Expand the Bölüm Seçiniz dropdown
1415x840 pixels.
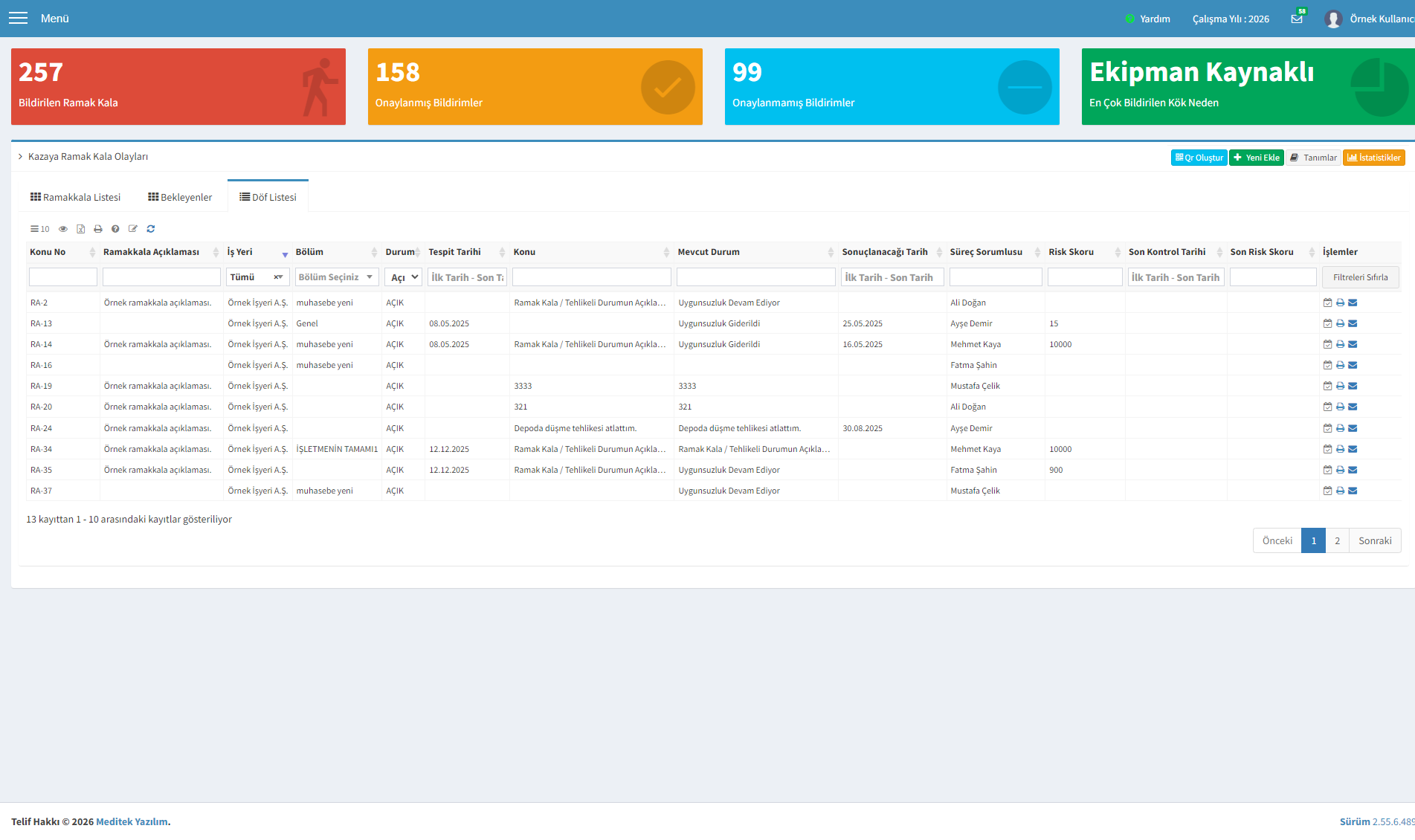tap(337, 277)
